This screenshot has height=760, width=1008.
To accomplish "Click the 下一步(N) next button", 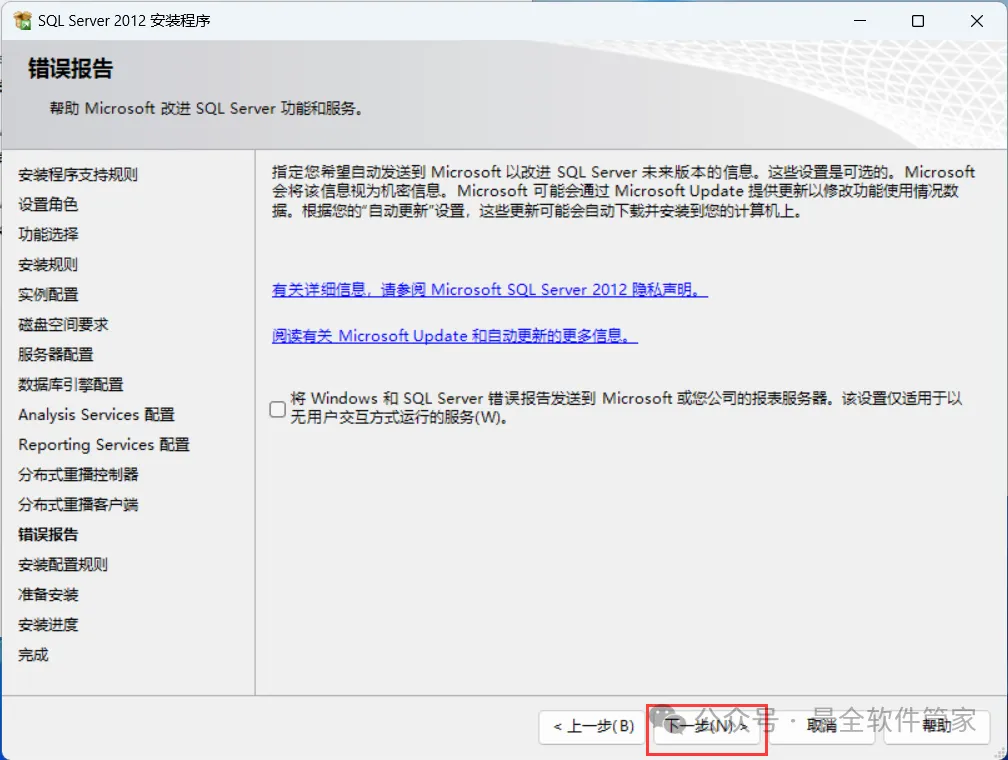I will tap(706, 727).
